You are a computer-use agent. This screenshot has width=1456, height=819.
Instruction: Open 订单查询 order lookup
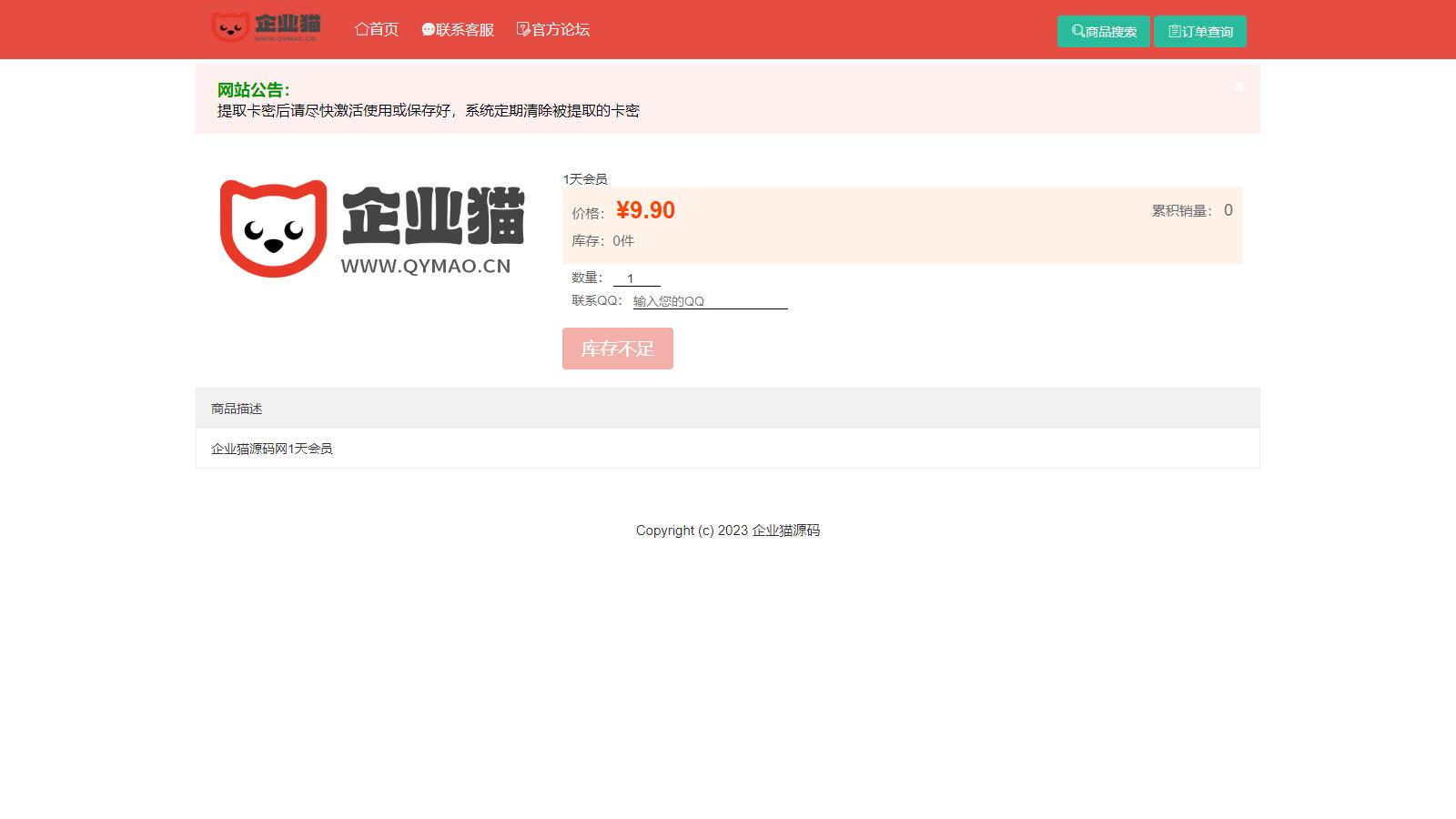tap(1200, 31)
